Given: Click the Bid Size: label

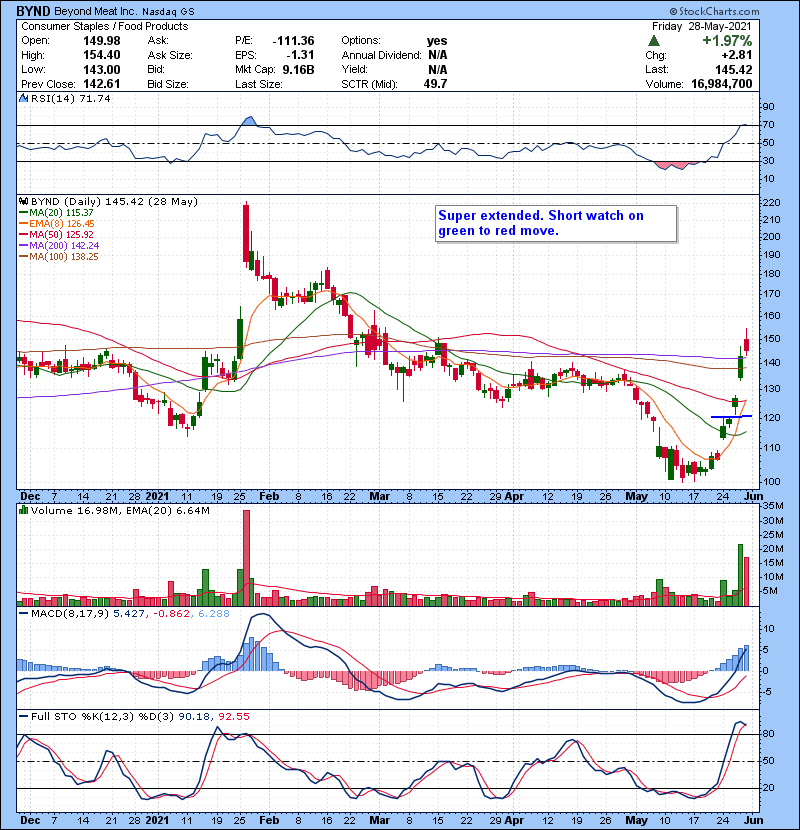Looking at the screenshot, I should point(168,84).
